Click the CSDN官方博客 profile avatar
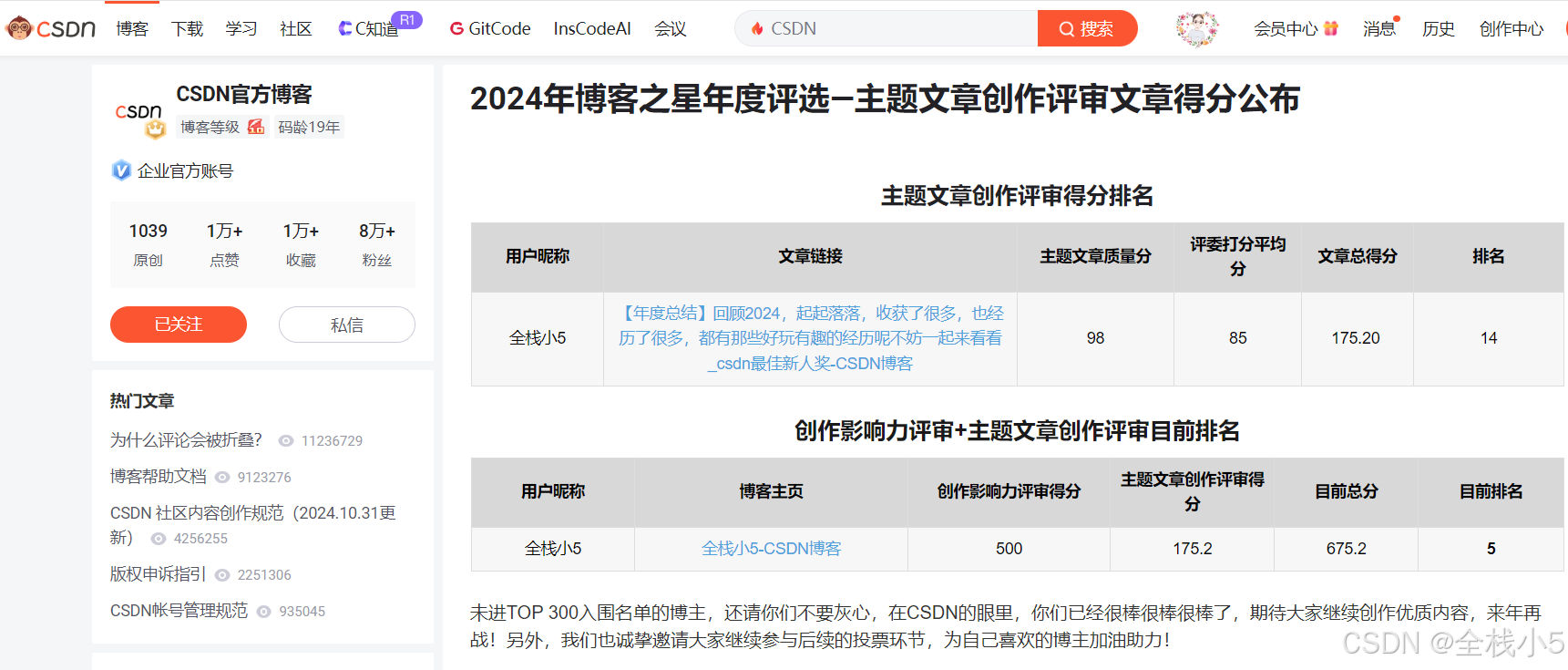This screenshot has width=1568, height=670. click(138, 113)
